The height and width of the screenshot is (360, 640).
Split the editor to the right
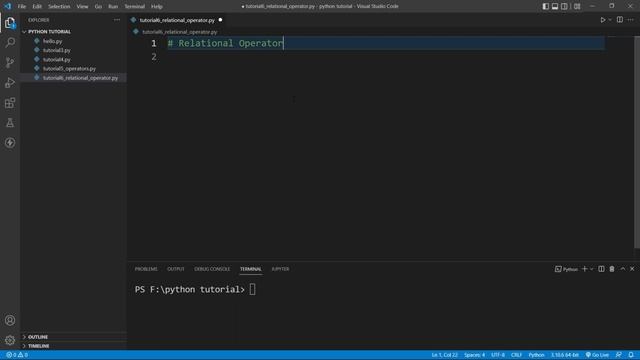(x=620, y=20)
